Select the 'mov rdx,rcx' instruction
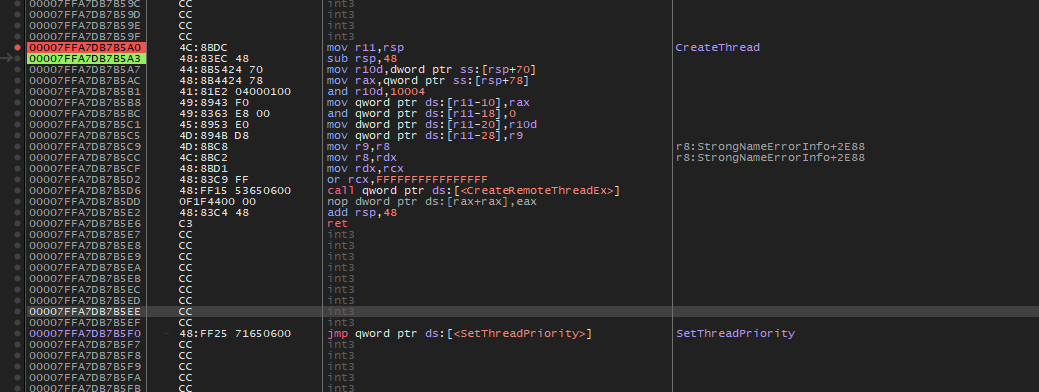Viewport: 1039px width, 392px height. 365,168
